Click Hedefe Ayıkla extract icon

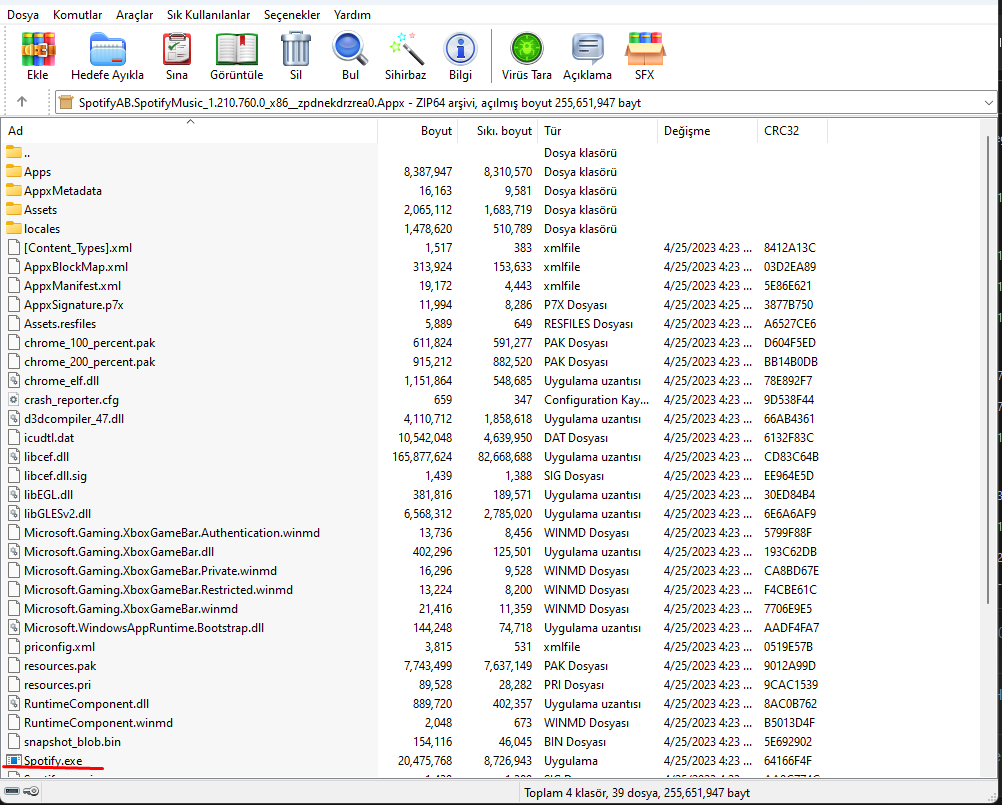tap(107, 50)
